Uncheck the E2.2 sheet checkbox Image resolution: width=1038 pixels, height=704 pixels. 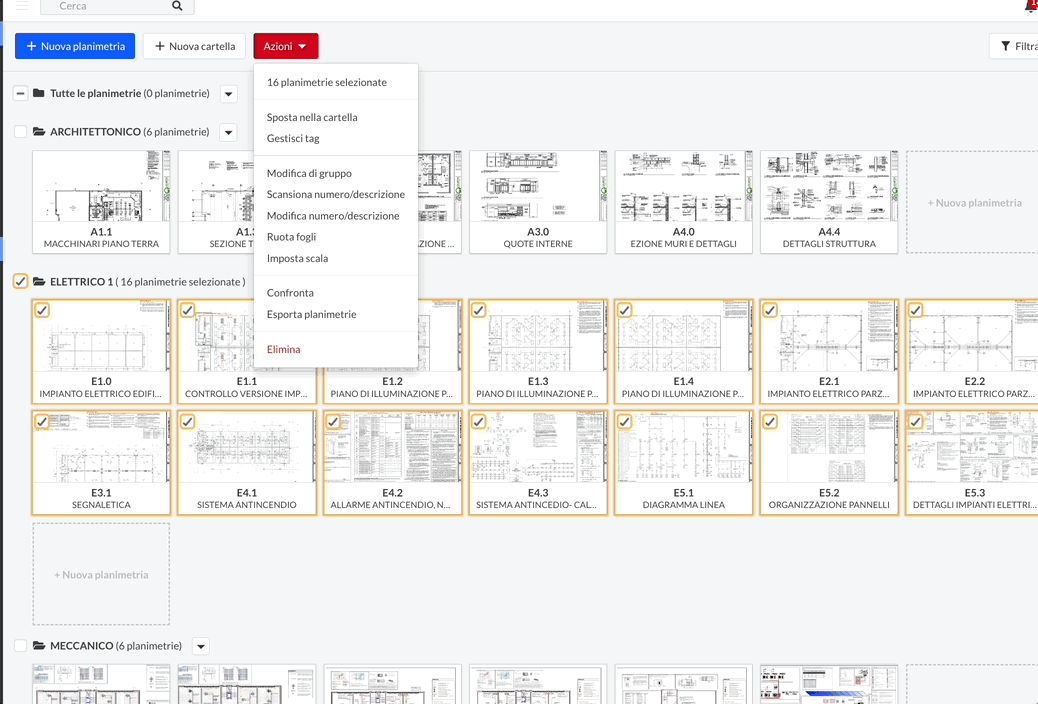[x=916, y=310]
